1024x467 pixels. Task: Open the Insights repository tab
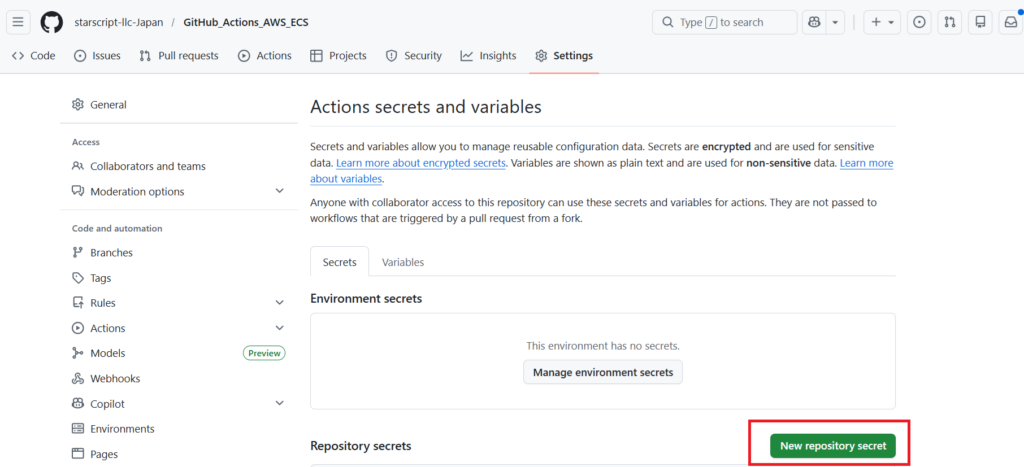pyautogui.click(x=488, y=56)
